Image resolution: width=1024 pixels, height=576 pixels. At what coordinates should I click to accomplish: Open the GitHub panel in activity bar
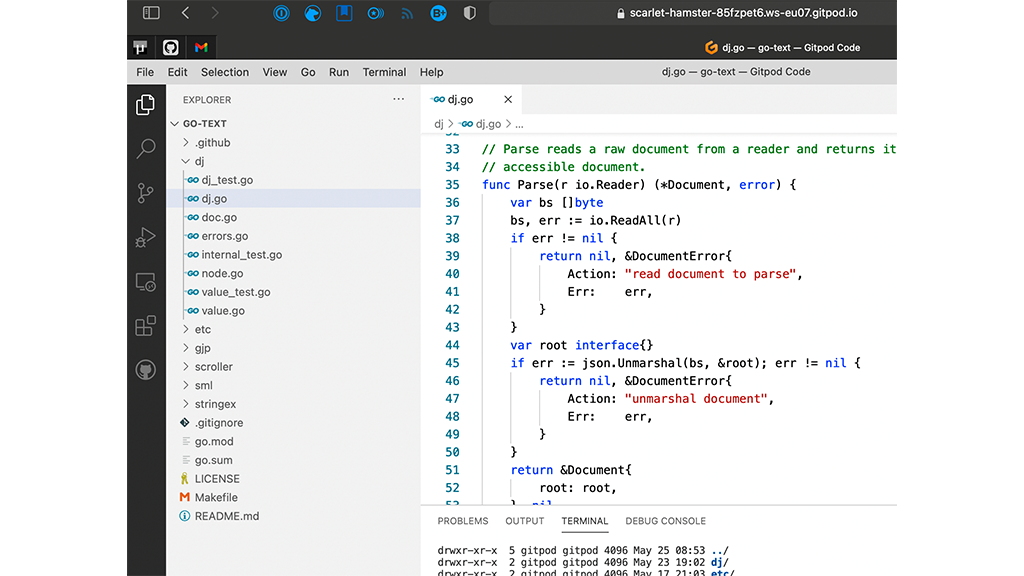[x=146, y=371]
